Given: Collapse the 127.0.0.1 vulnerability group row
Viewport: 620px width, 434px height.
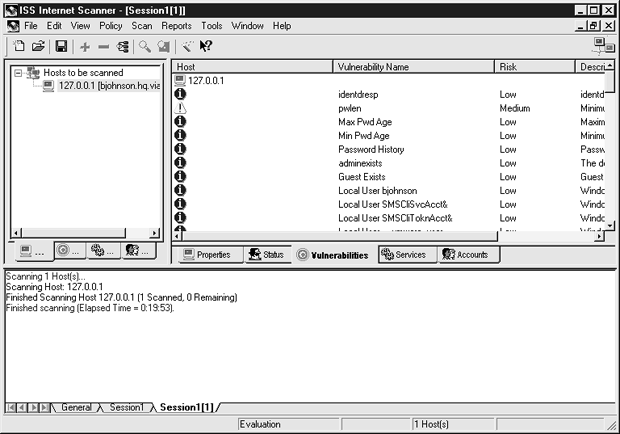Looking at the screenshot, I should (181, 80).
